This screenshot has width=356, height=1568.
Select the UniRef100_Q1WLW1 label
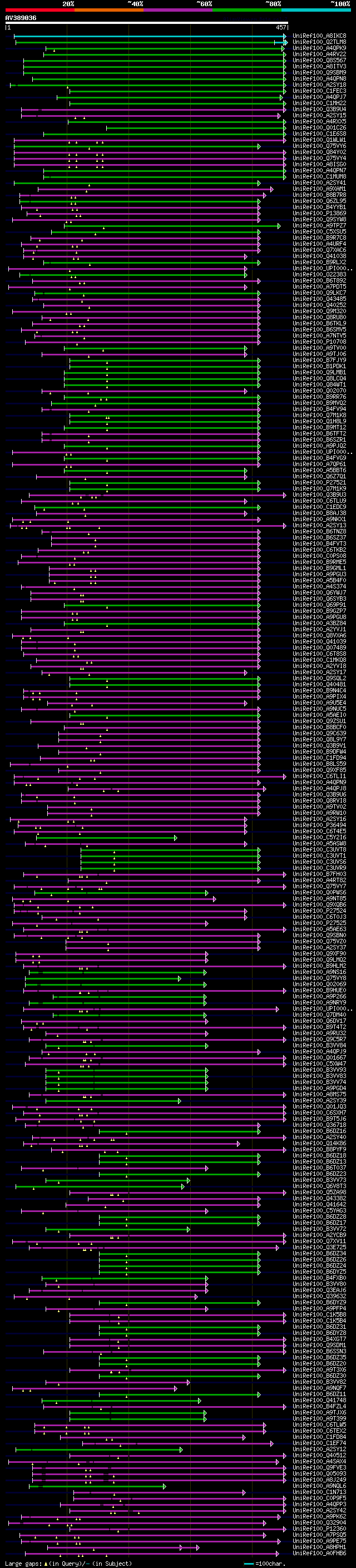pos(319,140)
